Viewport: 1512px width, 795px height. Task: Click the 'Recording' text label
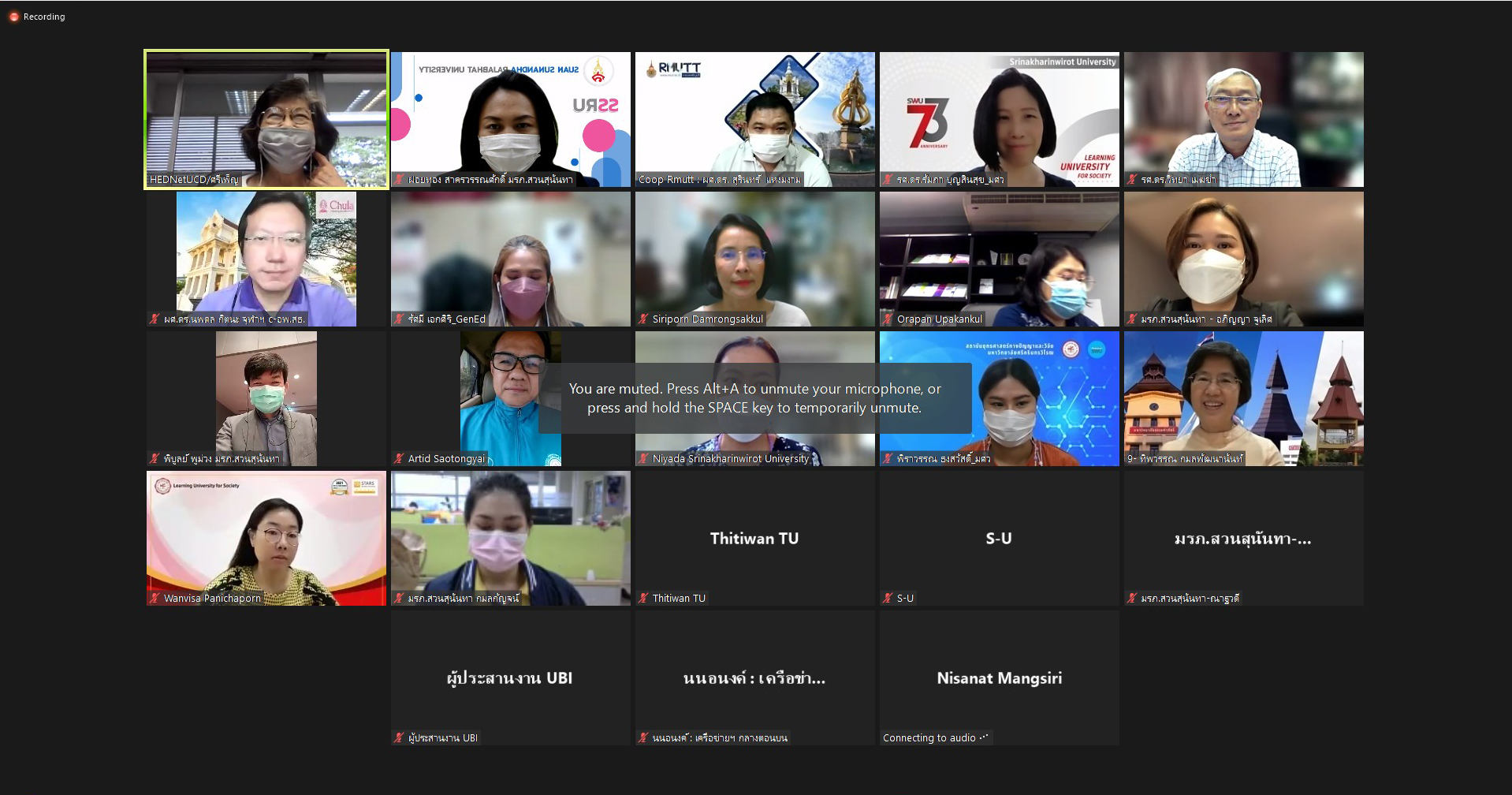coord(44,17)
